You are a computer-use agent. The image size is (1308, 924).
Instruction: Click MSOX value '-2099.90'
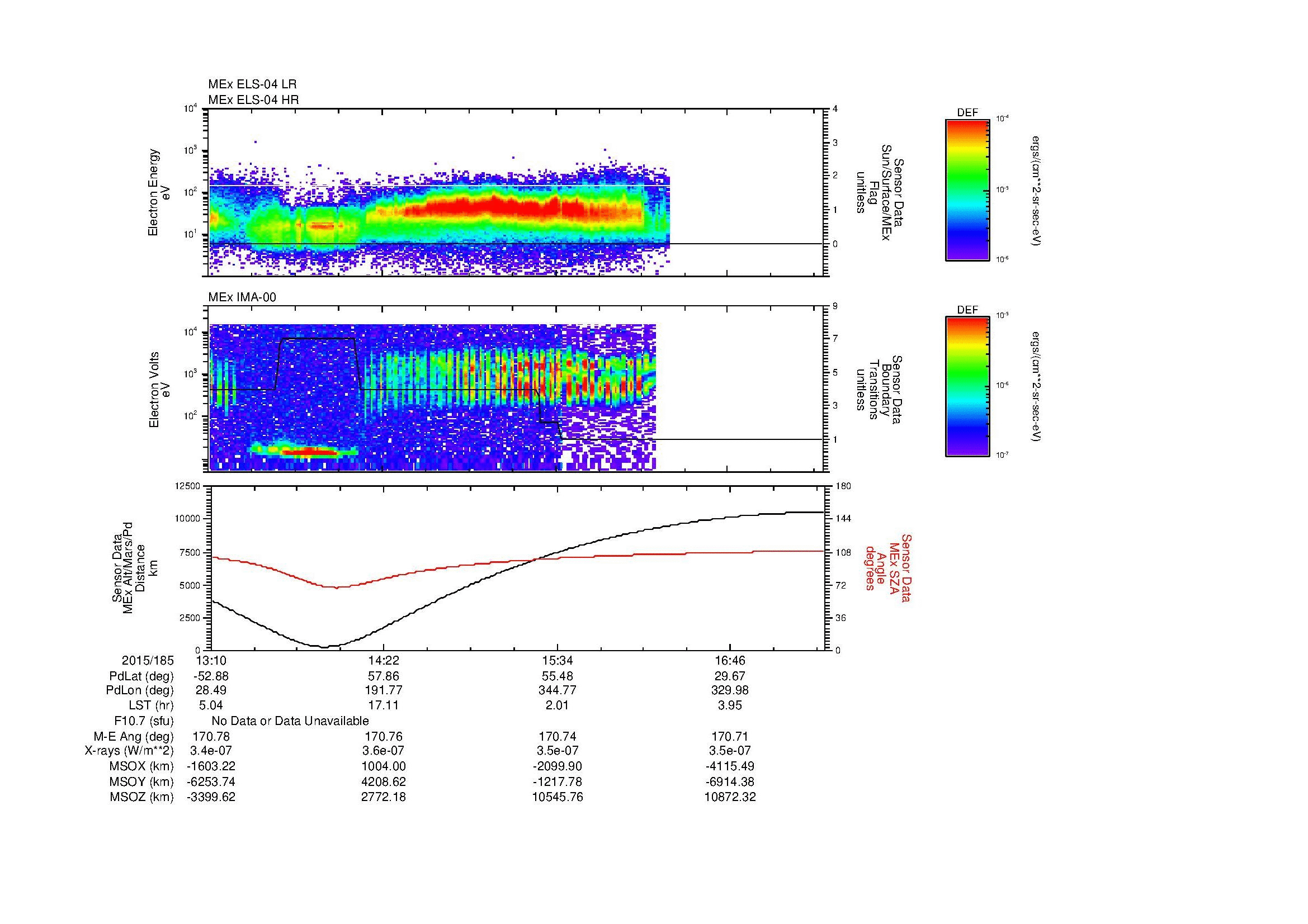[x=557, y=766]
